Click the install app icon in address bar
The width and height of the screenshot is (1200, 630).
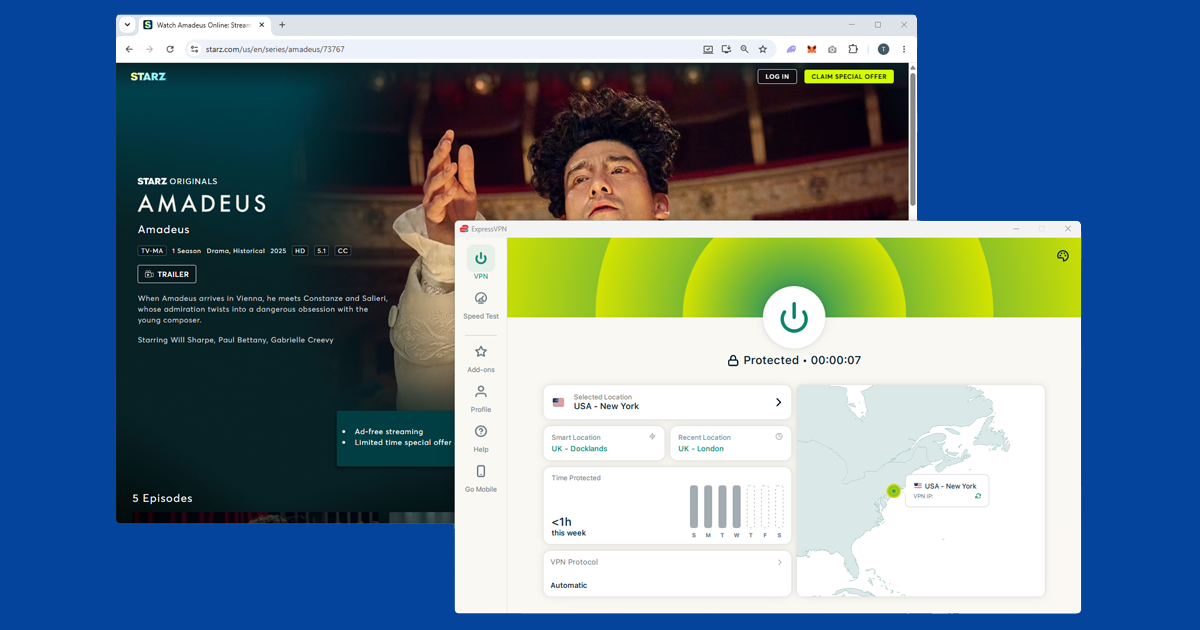click(708, 49)
